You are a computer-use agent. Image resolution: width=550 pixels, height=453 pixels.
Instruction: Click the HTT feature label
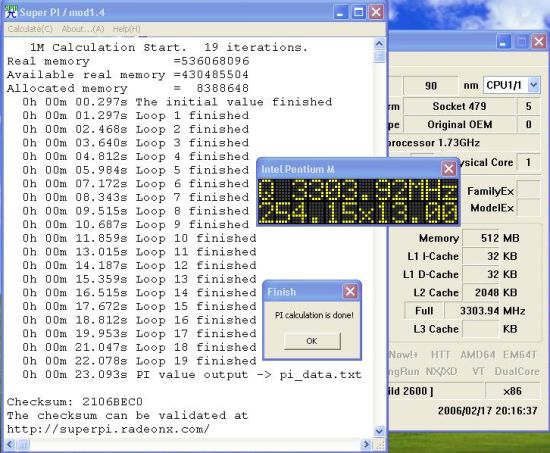[x=441, y=355]
